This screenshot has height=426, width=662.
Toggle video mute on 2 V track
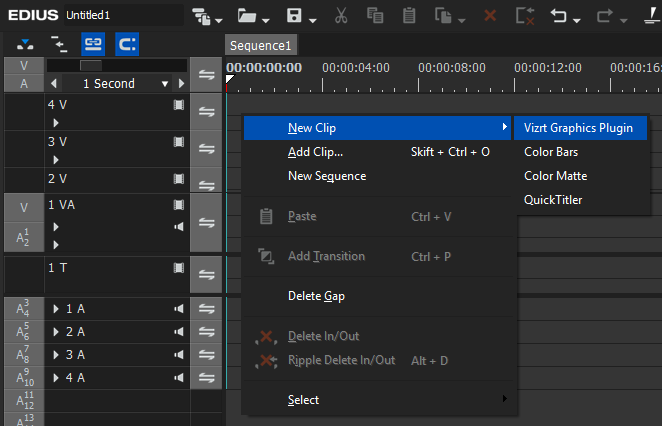[x=179, y=179]
